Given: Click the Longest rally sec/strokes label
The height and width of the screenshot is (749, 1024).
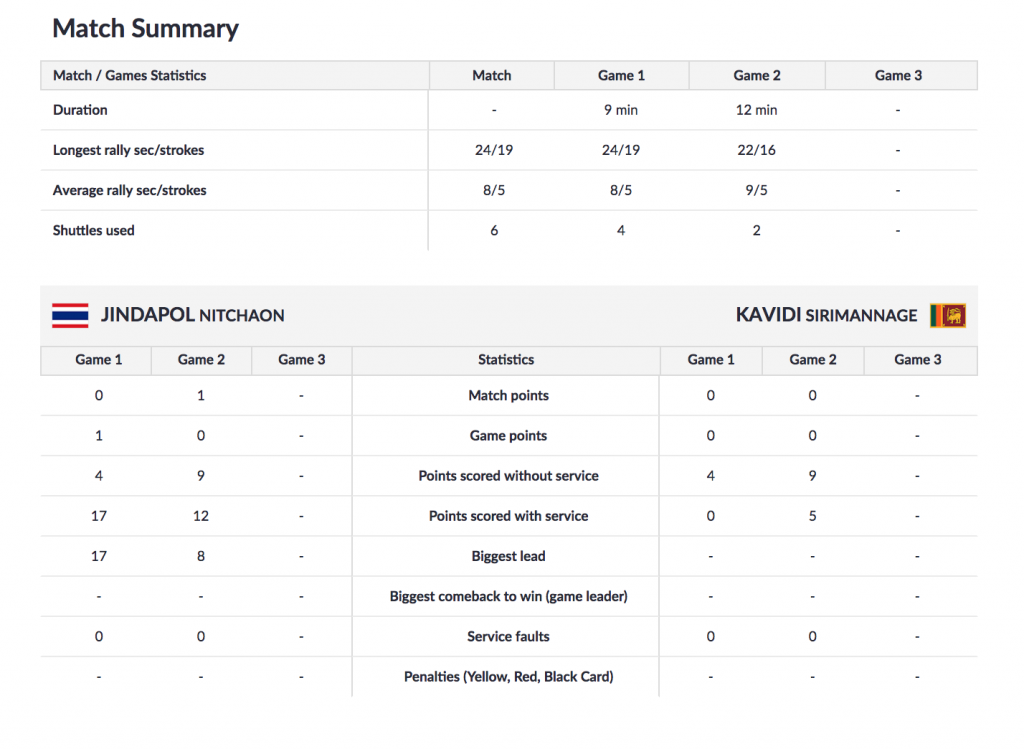Looking at the screenshot, I should 129,150.
